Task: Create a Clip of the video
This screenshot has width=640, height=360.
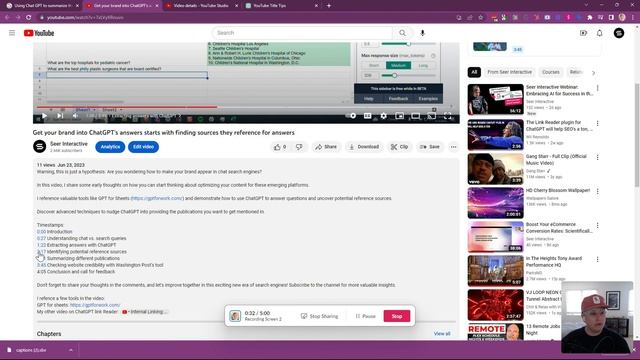Action: [399, 147]
